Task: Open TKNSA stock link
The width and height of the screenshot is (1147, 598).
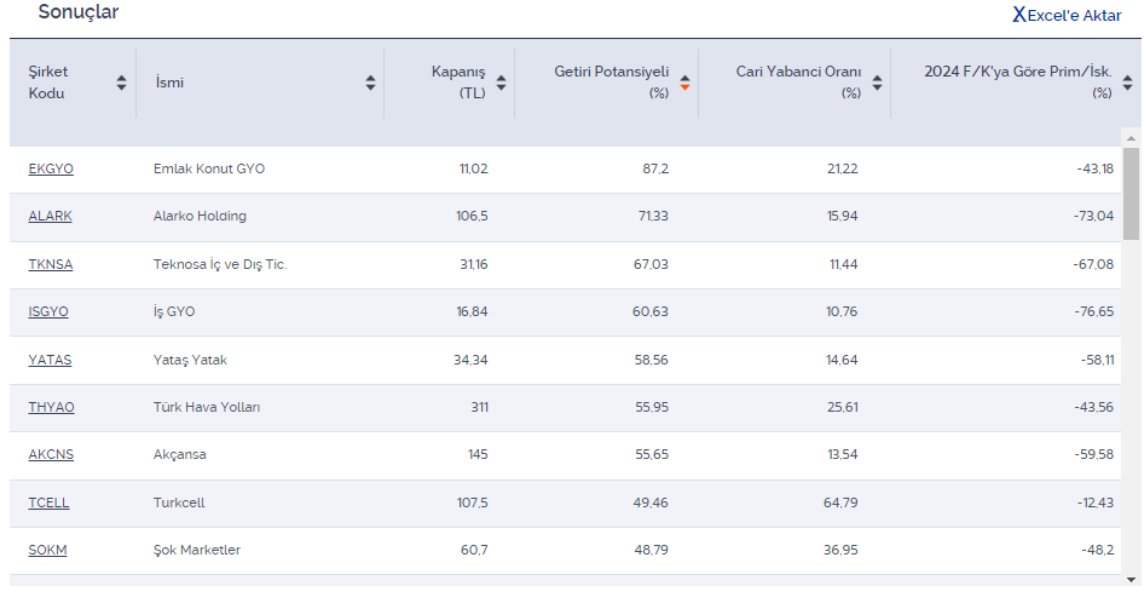Action: pyautogui.click(x=50, y=264)
